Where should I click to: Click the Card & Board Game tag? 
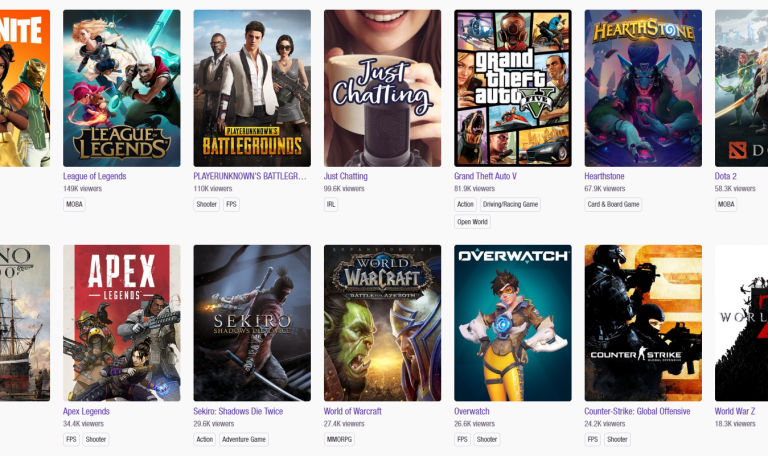(614, 204)
